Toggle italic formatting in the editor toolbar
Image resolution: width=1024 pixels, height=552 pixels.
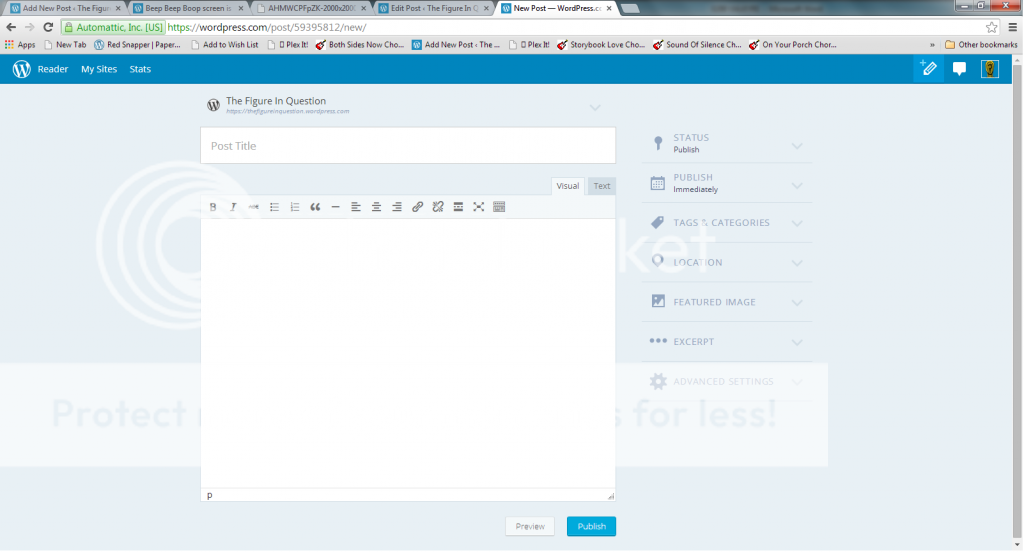pos(233,207)
